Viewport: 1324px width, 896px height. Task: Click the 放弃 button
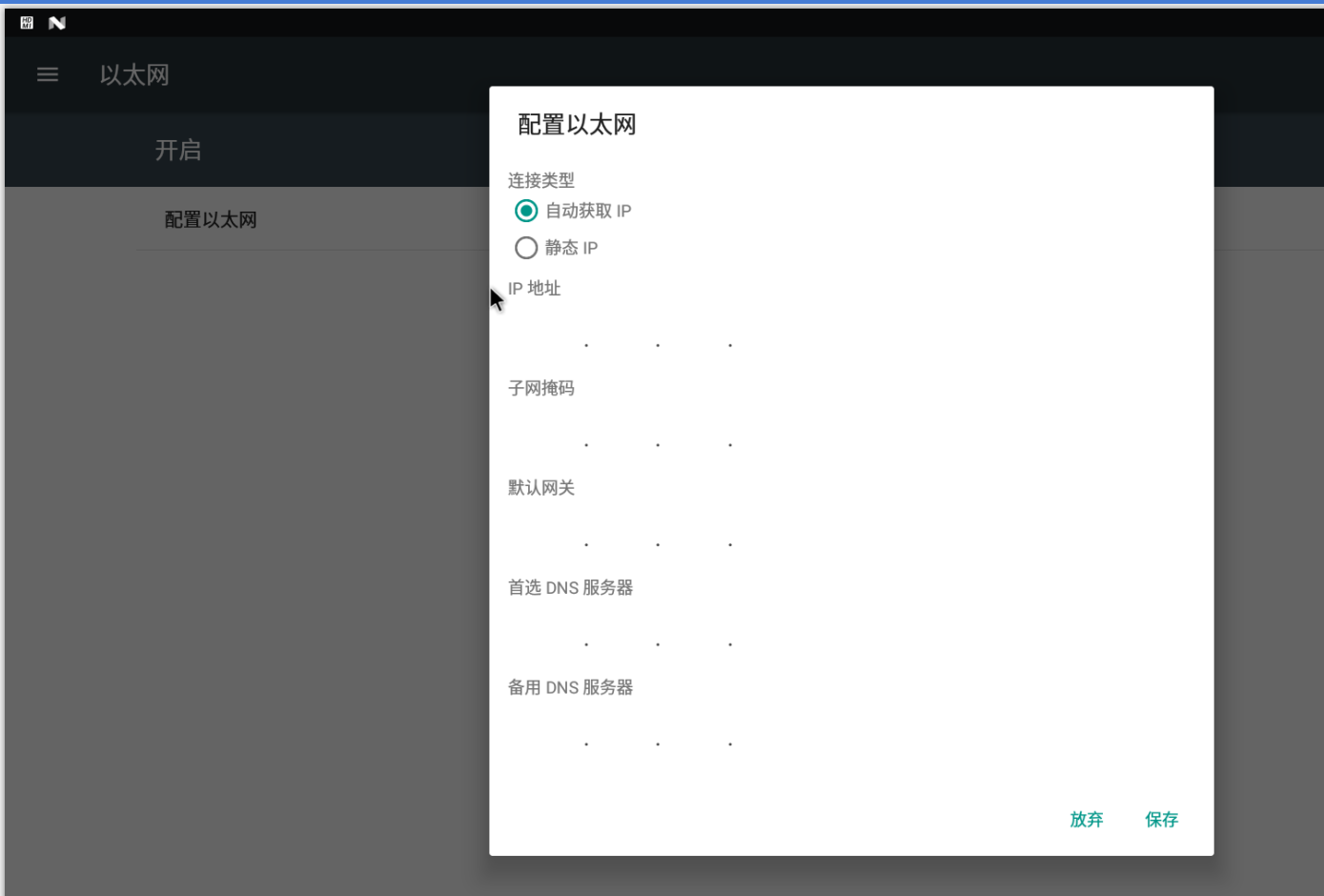pyautogui.click(x=1087, y=820)
